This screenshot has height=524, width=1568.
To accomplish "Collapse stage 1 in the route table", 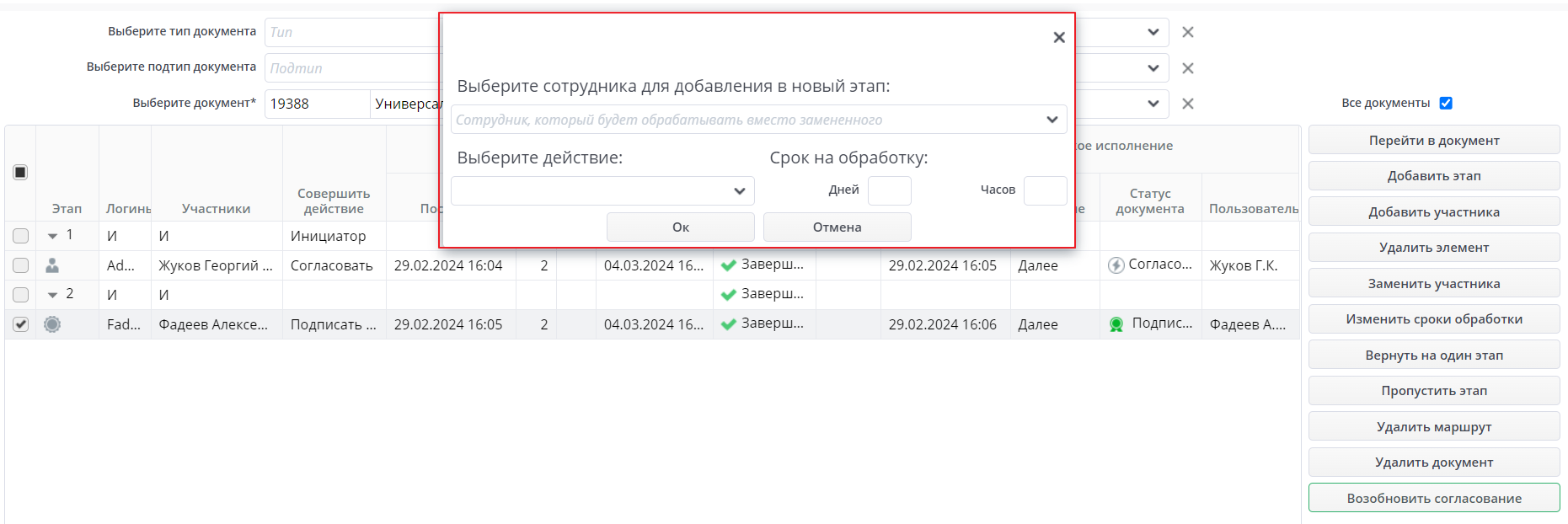I will [x=52, y=237].
